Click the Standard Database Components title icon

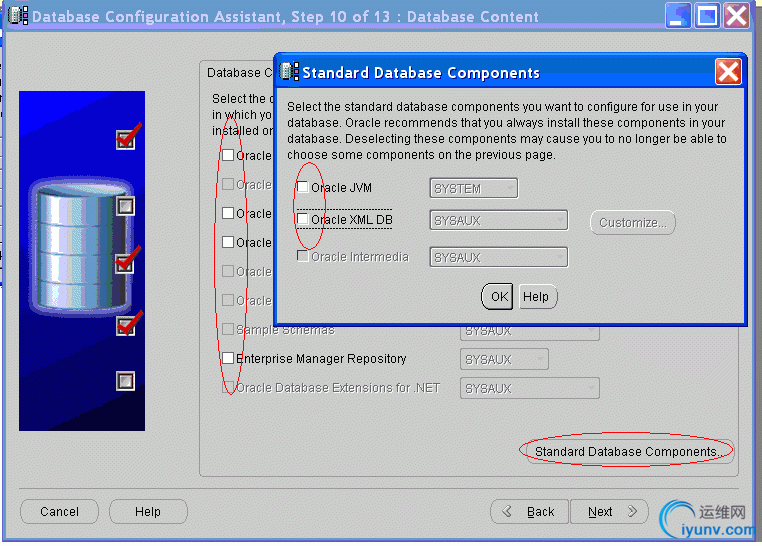[x=290, y=72]
